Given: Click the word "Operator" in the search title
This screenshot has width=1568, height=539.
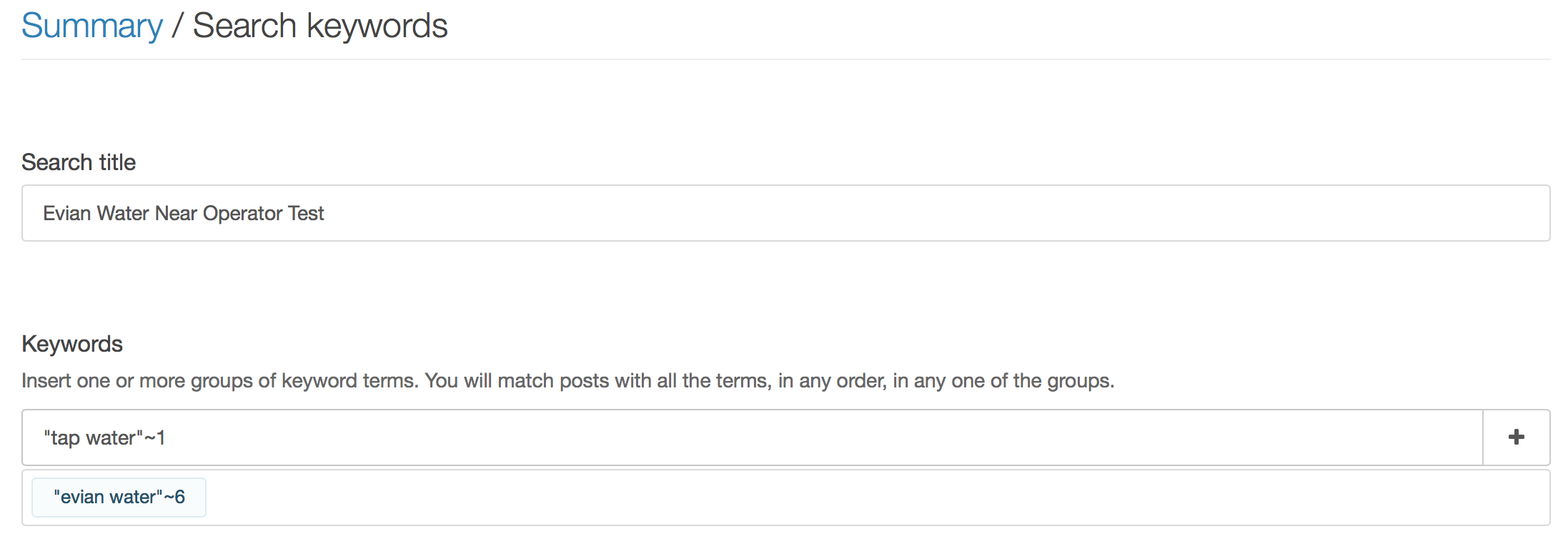Looking at the screenshot, I should [x=243, y=213].
